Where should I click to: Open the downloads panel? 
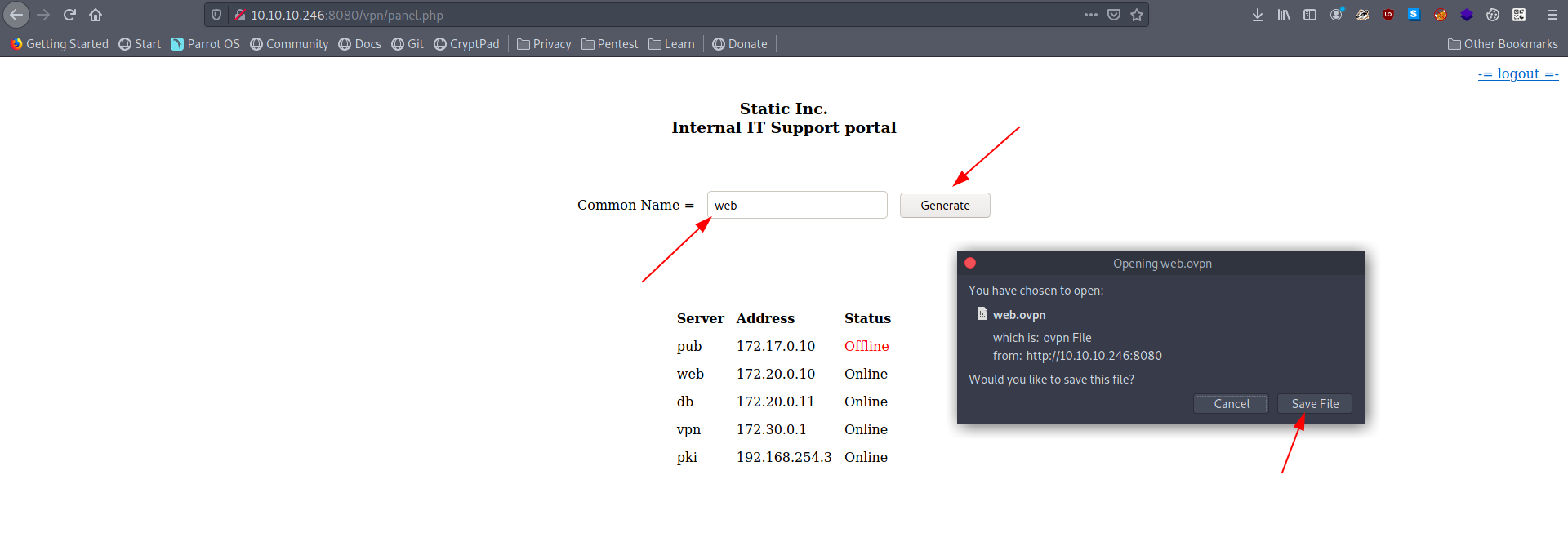(x=1258, y=15)
